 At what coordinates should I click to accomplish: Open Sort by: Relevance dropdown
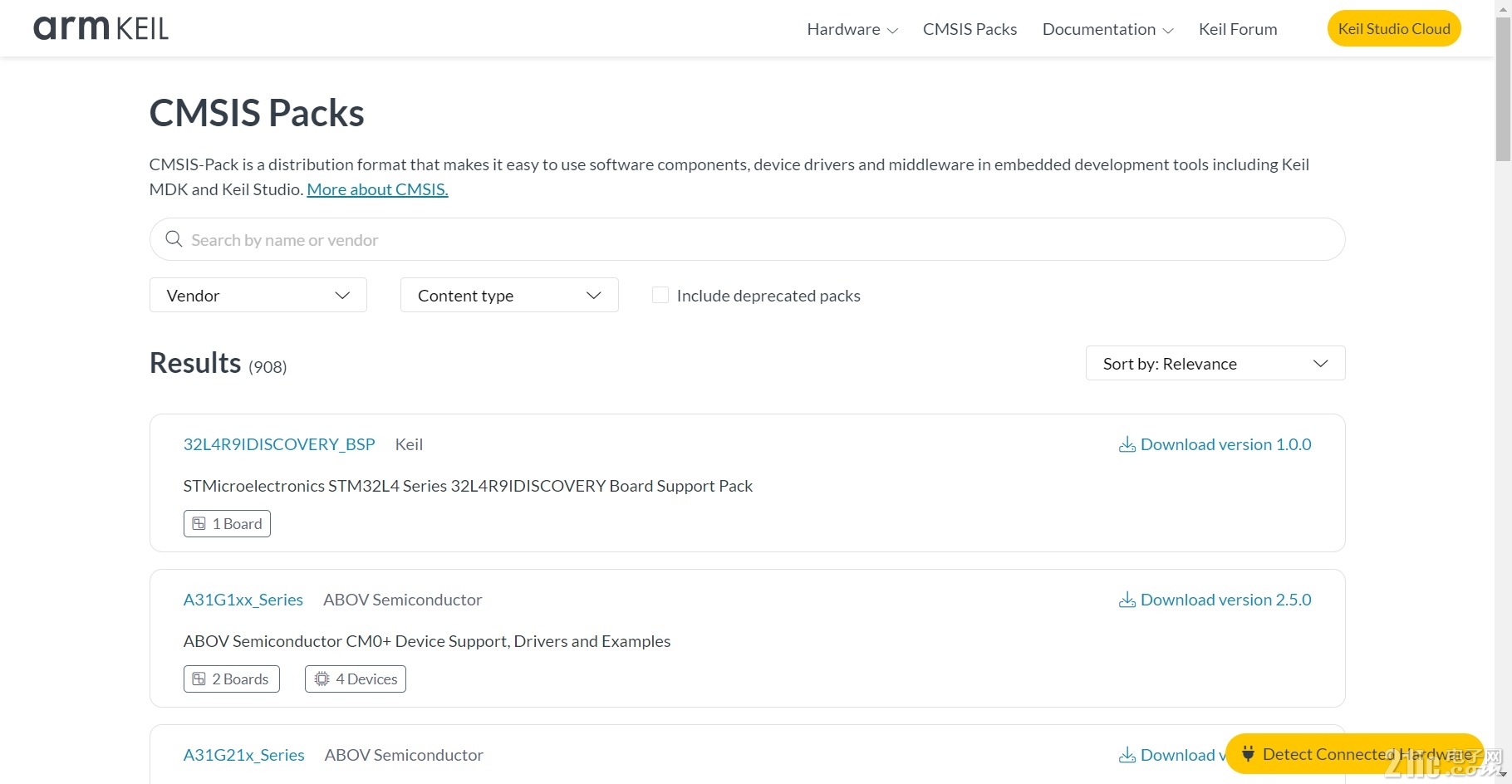pos(1215,363)
